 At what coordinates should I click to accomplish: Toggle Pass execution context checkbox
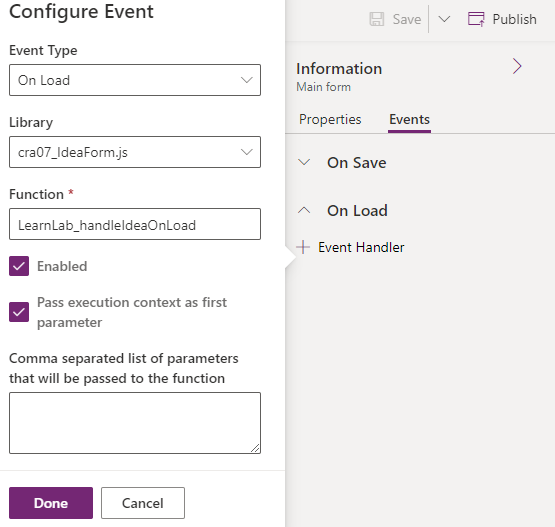tap(19, 312)
